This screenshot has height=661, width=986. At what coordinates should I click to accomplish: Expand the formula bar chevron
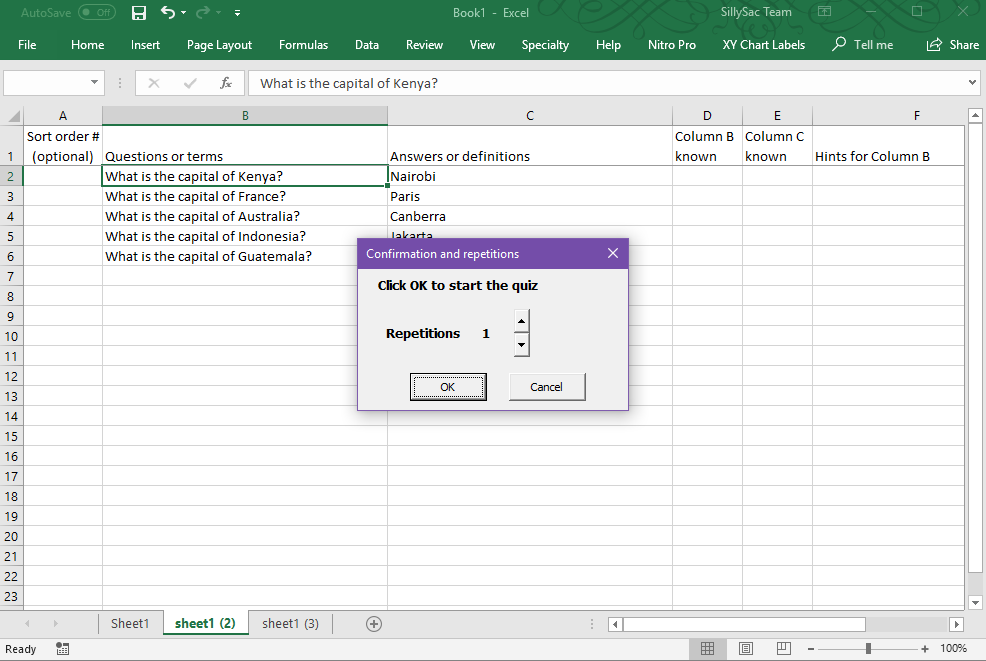point(972,82)
